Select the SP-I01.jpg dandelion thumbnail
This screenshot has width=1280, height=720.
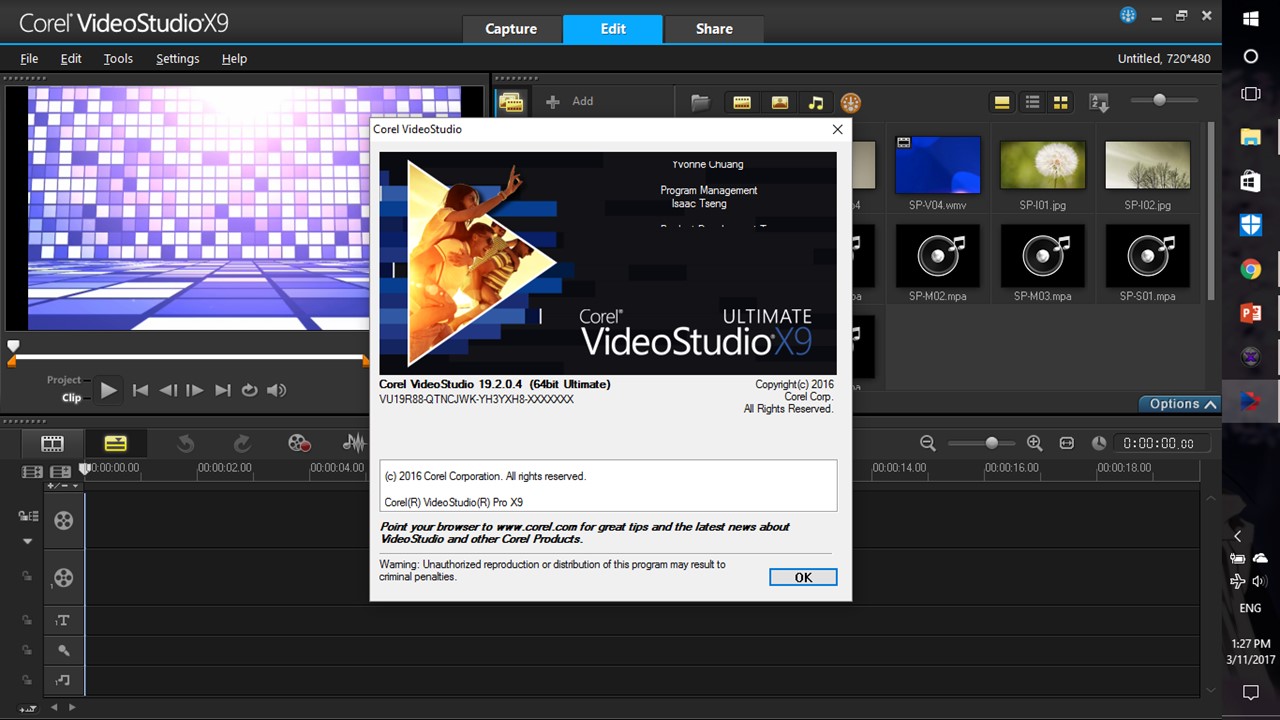coord(1042,165)
